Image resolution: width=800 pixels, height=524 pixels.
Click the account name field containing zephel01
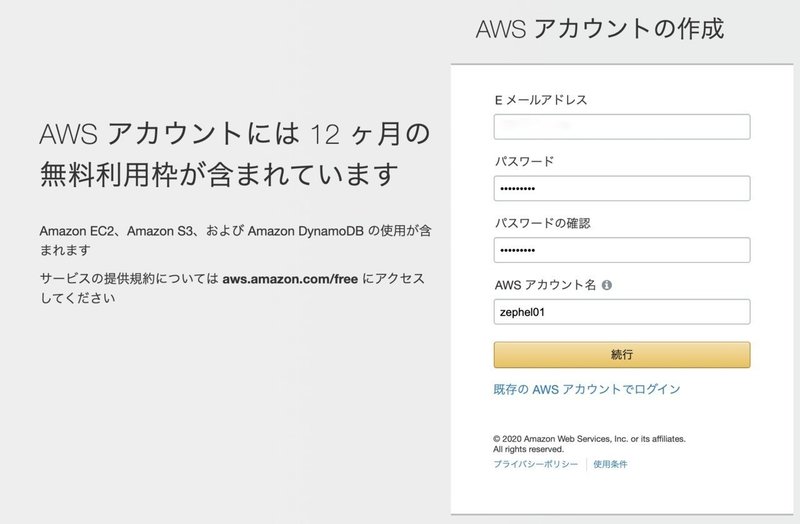click(621, 312)
